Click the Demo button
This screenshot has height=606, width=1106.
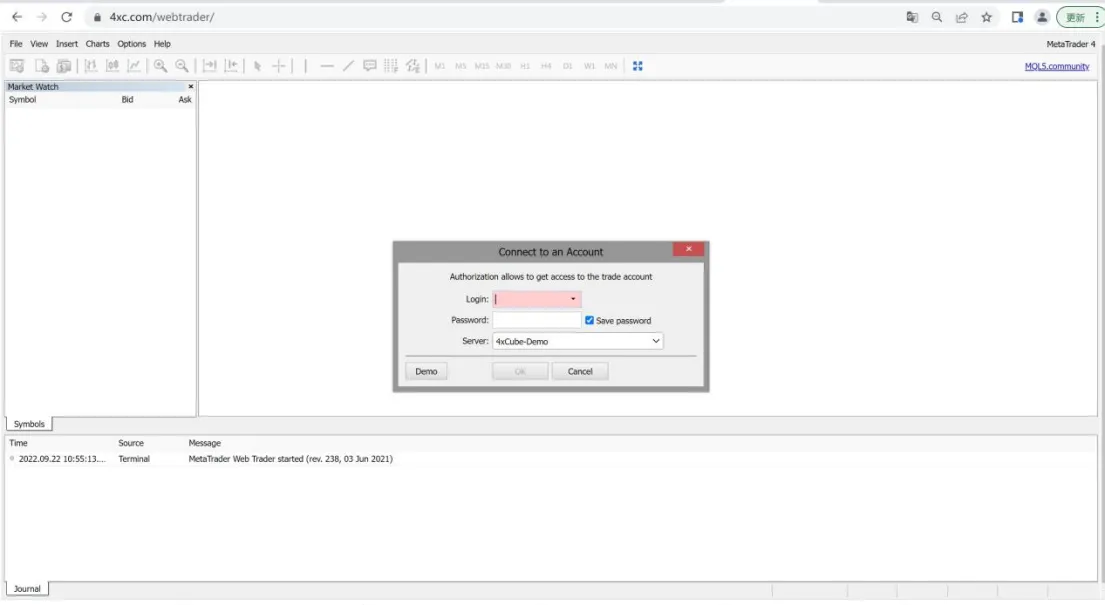(x=426, y=371)
